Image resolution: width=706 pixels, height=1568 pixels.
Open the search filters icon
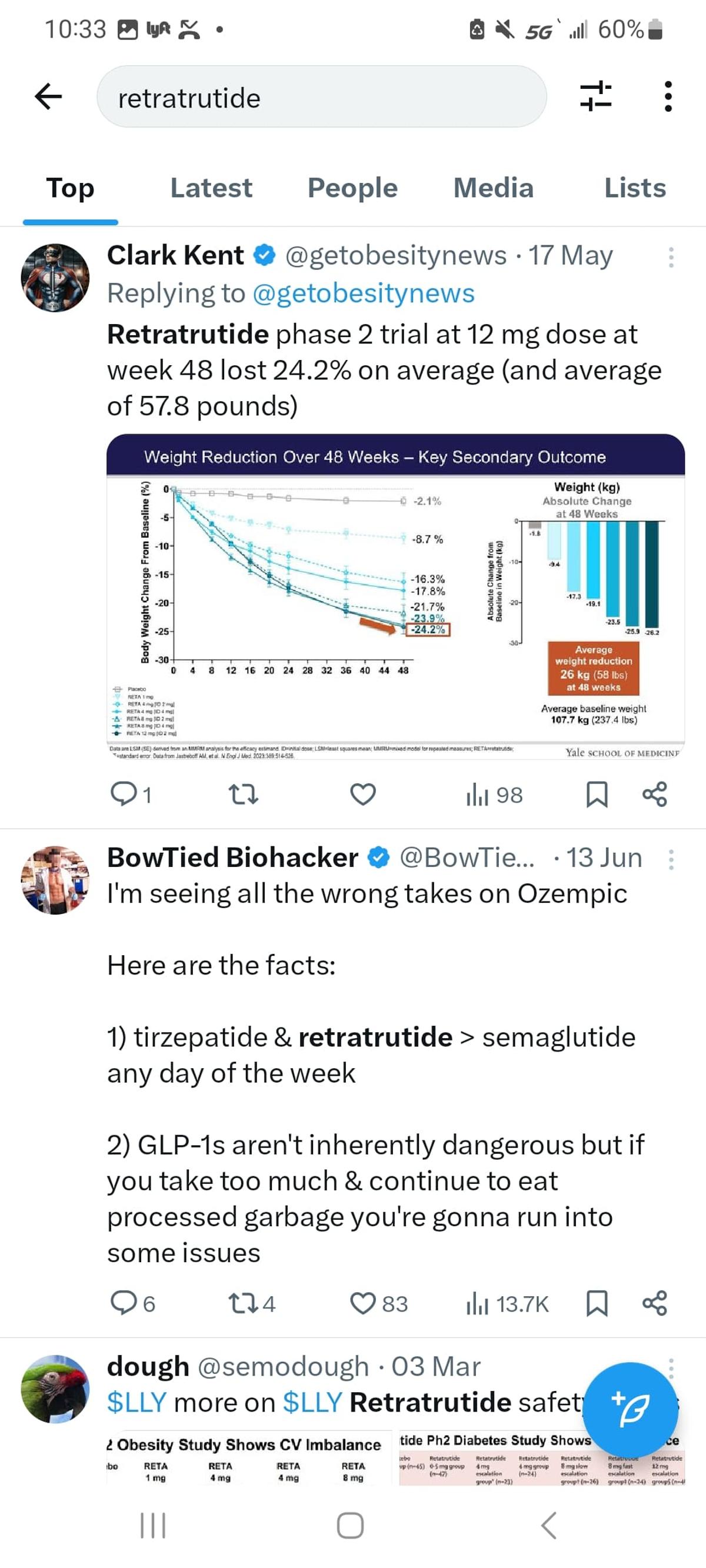coord(595,96)
